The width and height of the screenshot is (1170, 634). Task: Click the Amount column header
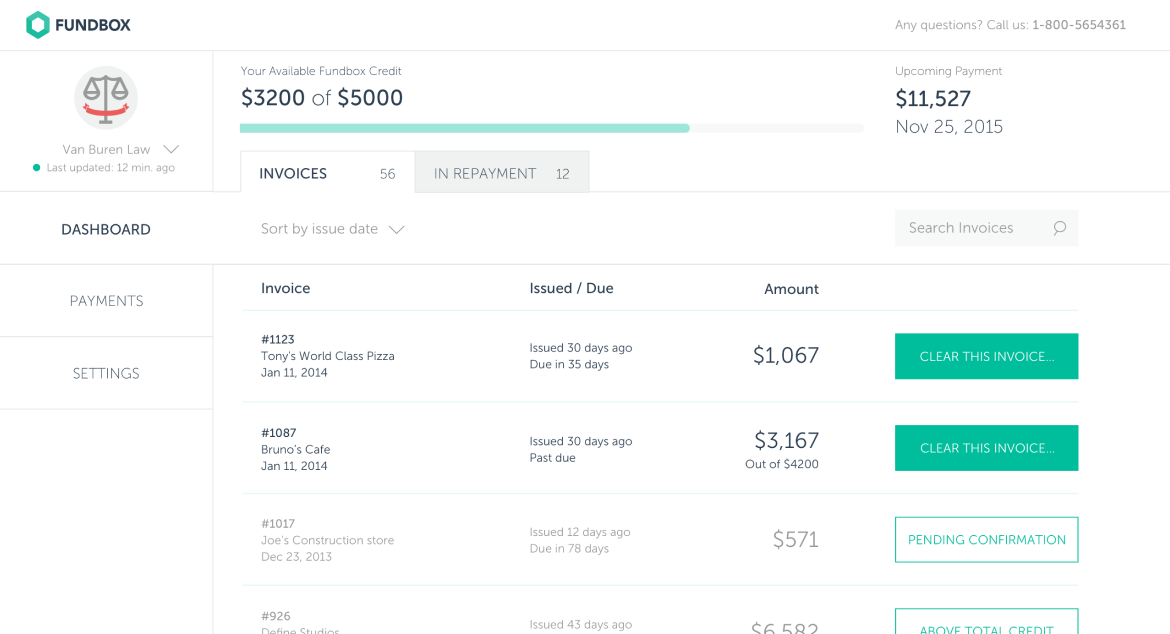pos(791,289)
